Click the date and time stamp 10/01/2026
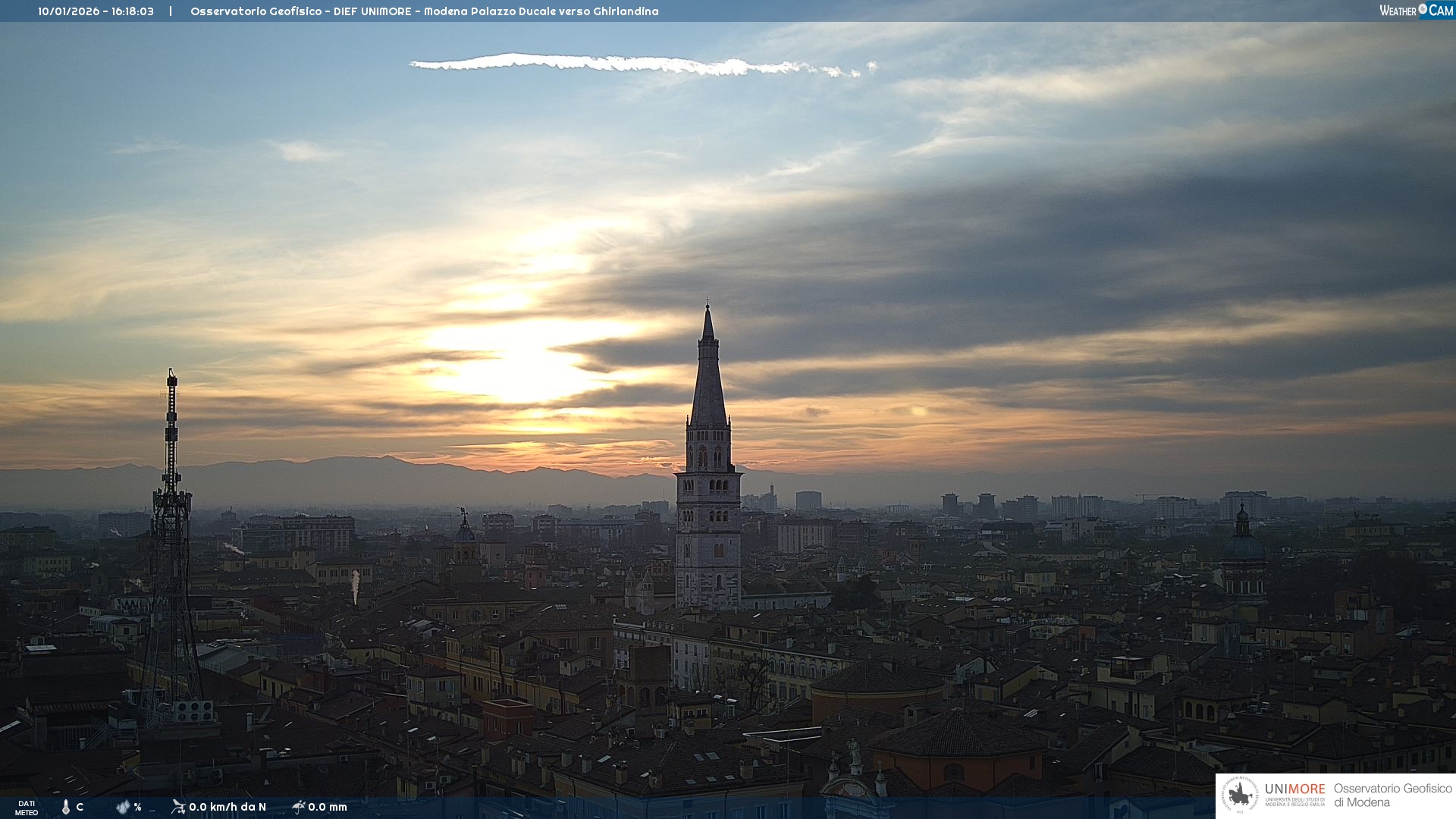The height and width of the screenshot is (819, 1456). tap(96, 11)
